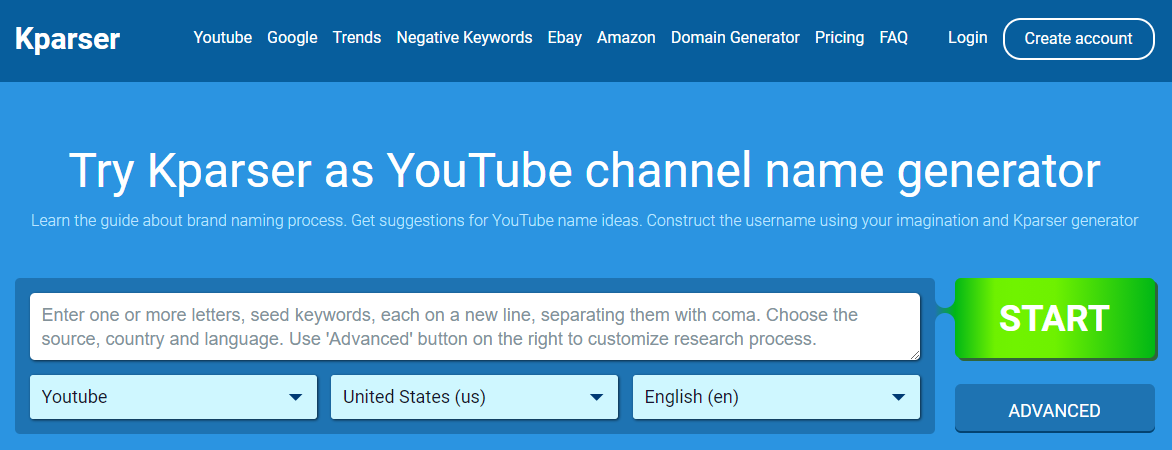The height and width of the screenshot is (450, 1172).
Task: Go to the Amazon nav item
Action: click(626, 37)
